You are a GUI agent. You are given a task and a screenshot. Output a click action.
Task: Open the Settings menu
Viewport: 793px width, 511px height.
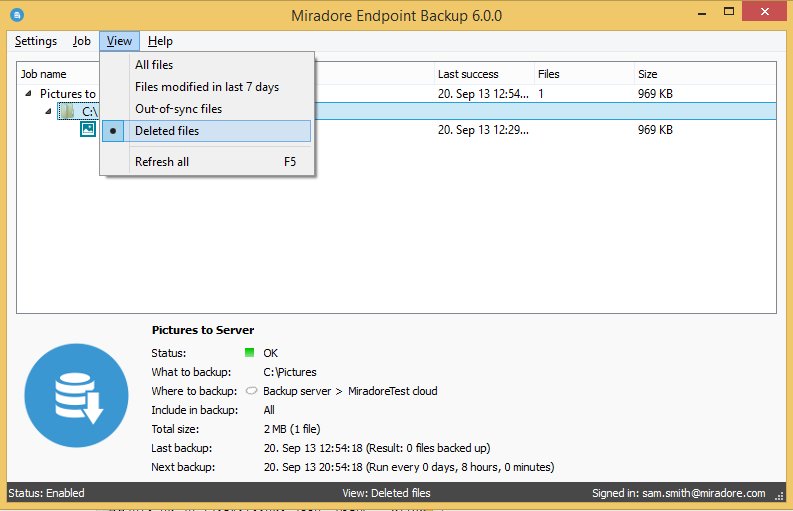pyautogui.click(x=35, y=41)
